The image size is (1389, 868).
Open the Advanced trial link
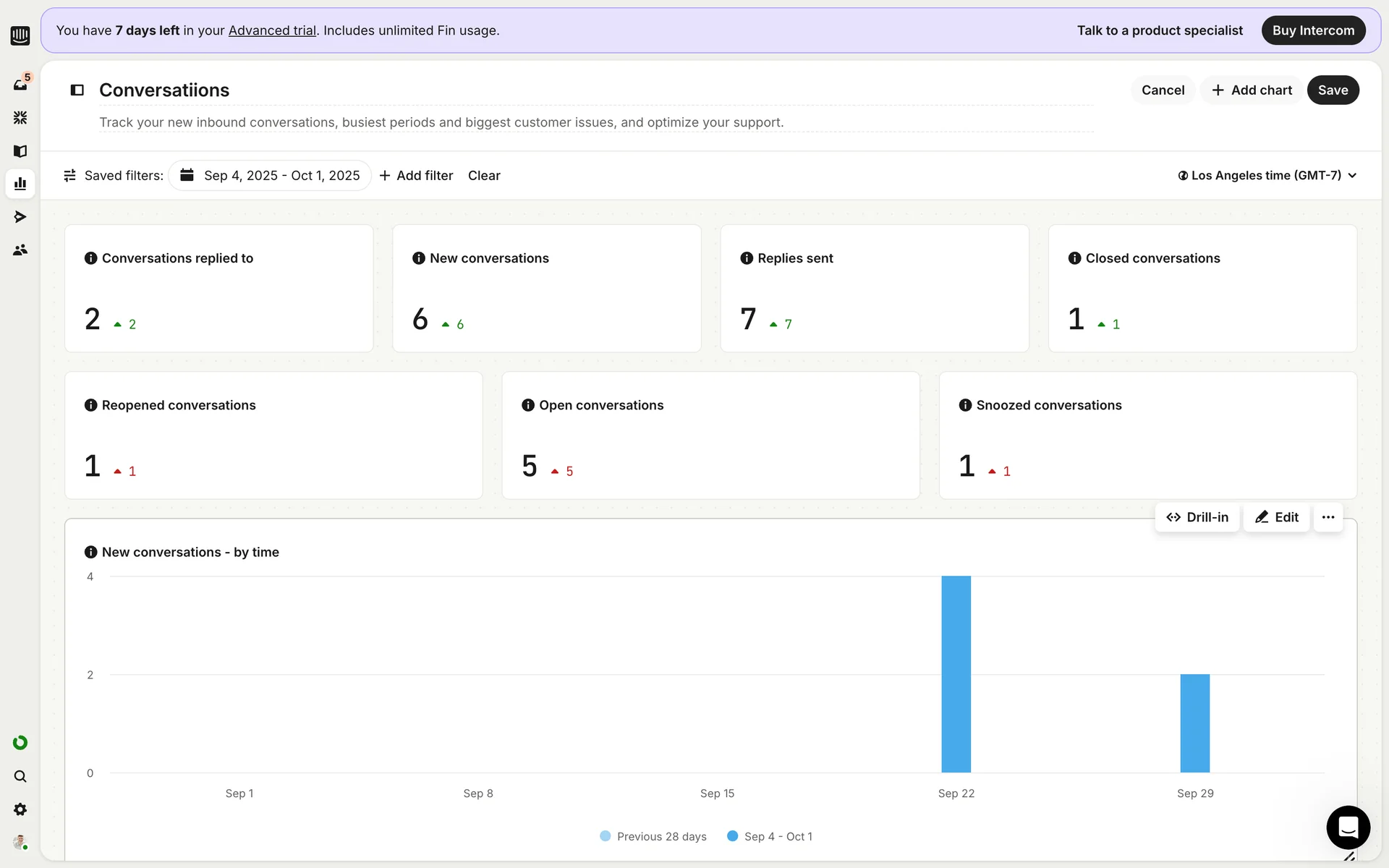272,30
